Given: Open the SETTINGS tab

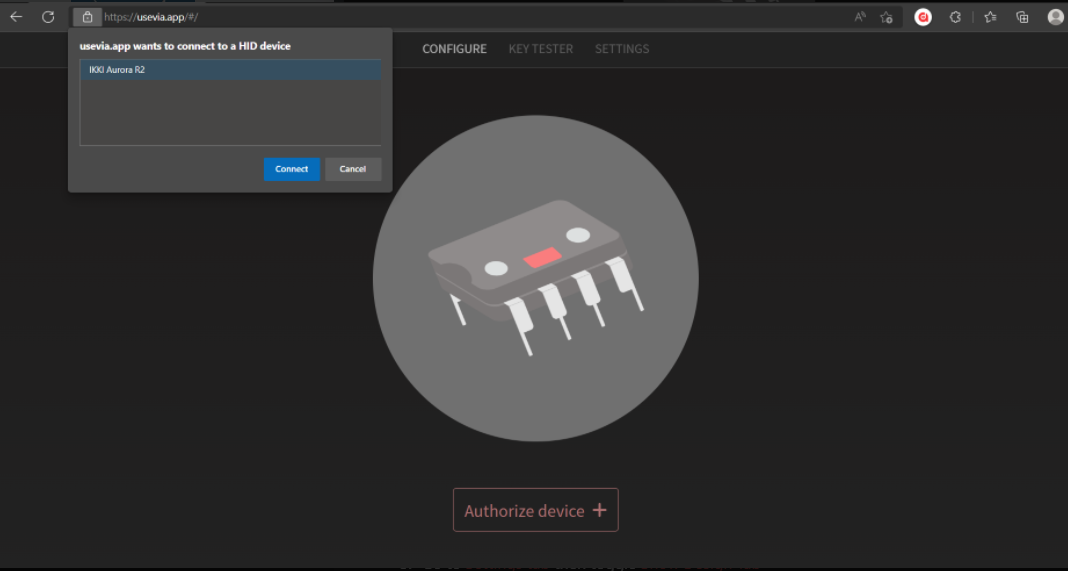Looking at the screenshot, I should point(622,49).
